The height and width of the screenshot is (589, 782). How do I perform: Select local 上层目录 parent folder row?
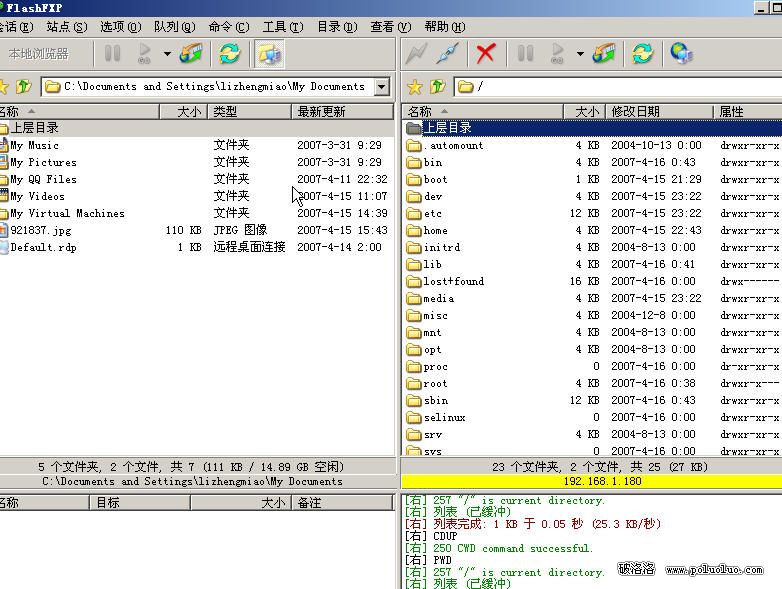point(196,128)
